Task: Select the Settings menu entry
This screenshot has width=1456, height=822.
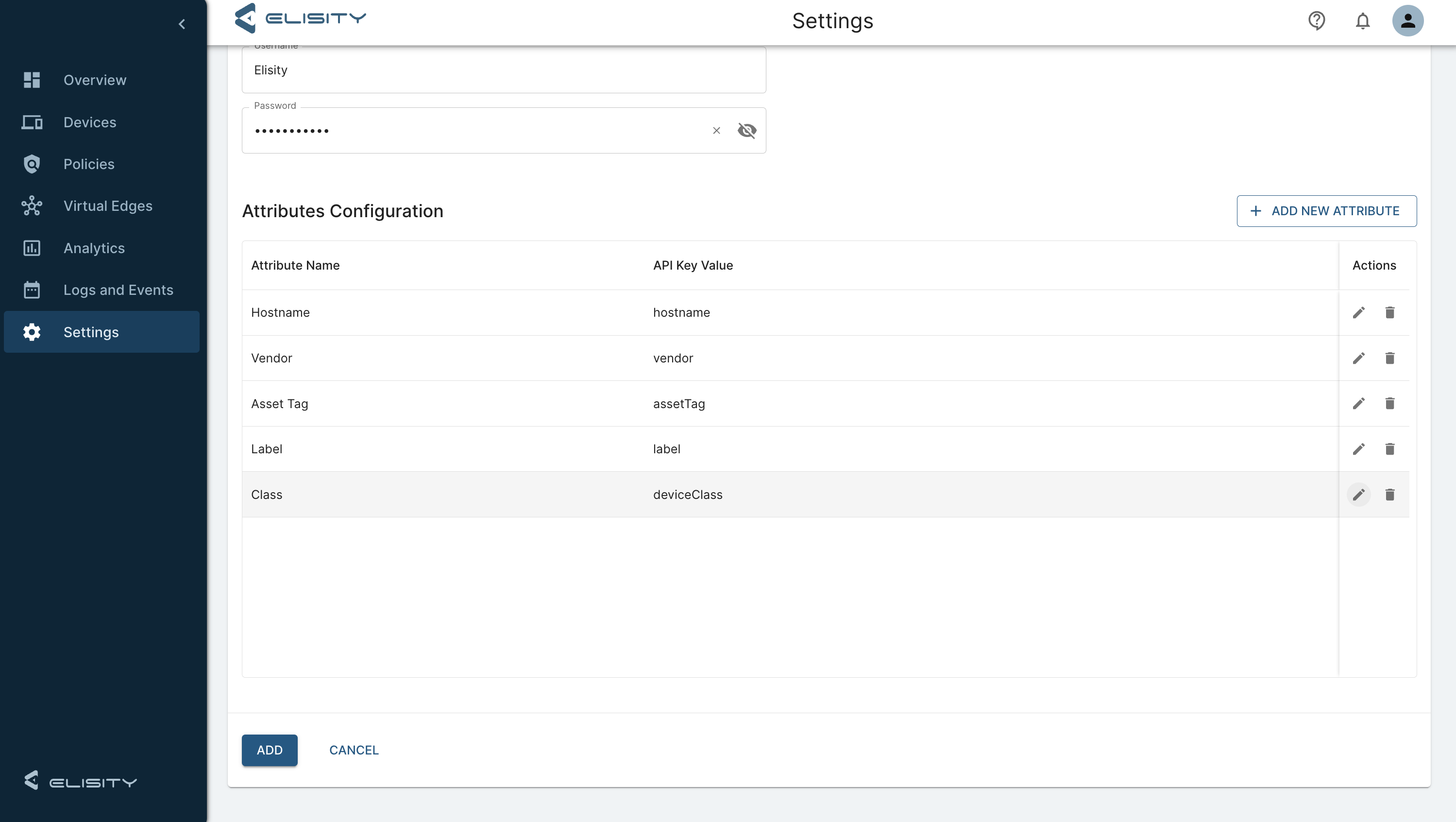Action: 102,332
